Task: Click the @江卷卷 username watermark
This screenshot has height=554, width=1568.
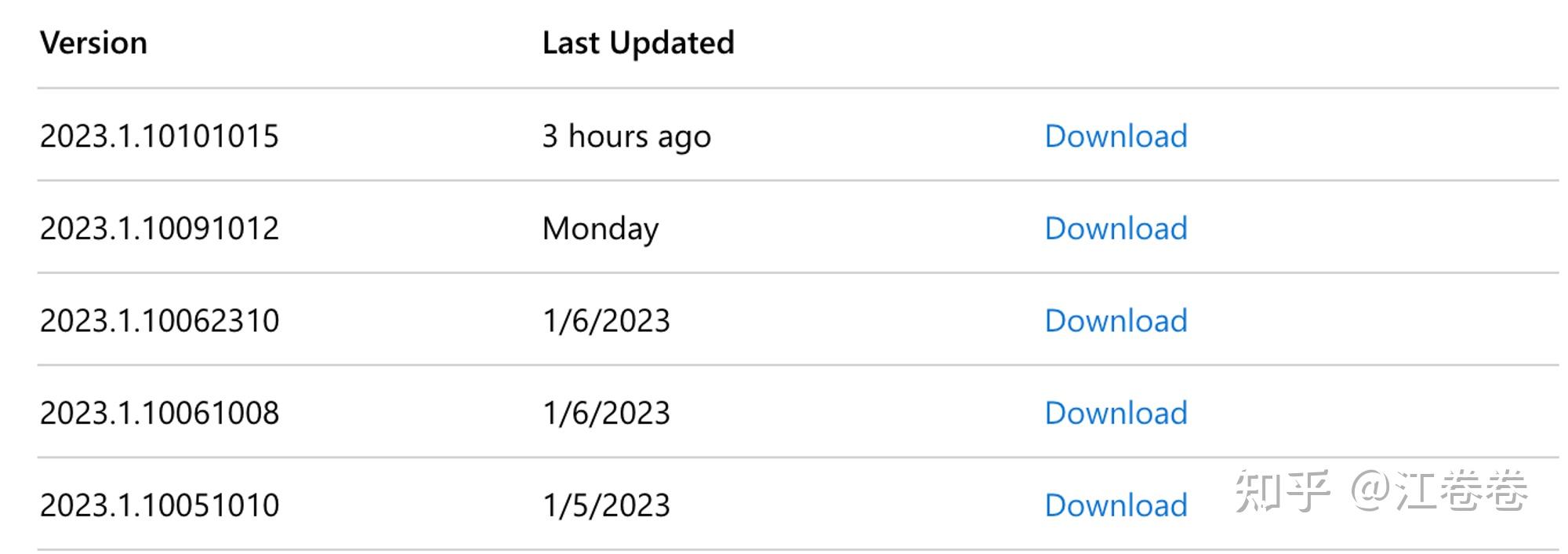Action: pos(1439,492)
